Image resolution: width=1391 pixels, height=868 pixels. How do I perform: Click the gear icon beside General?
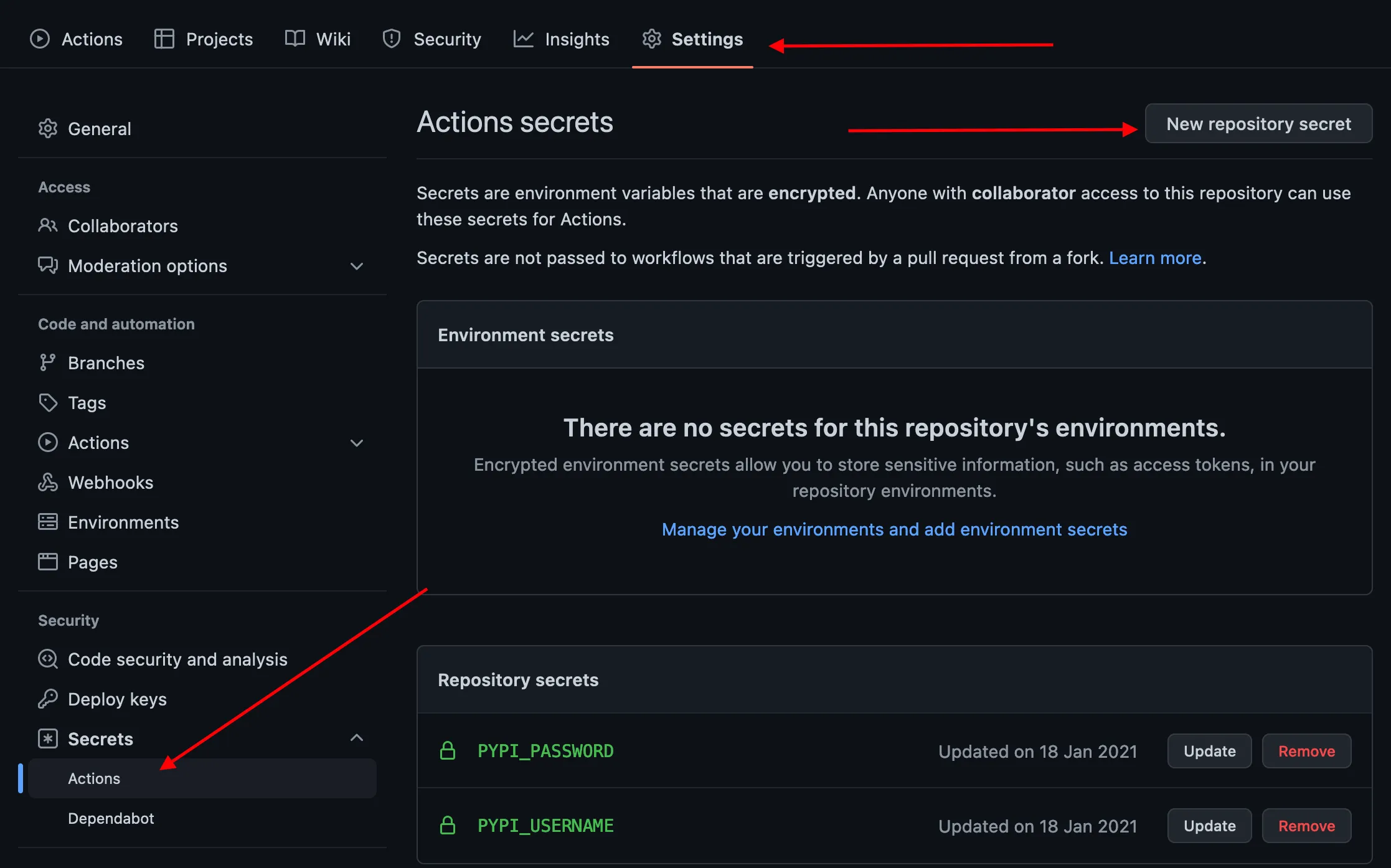(x=48, y=129)
